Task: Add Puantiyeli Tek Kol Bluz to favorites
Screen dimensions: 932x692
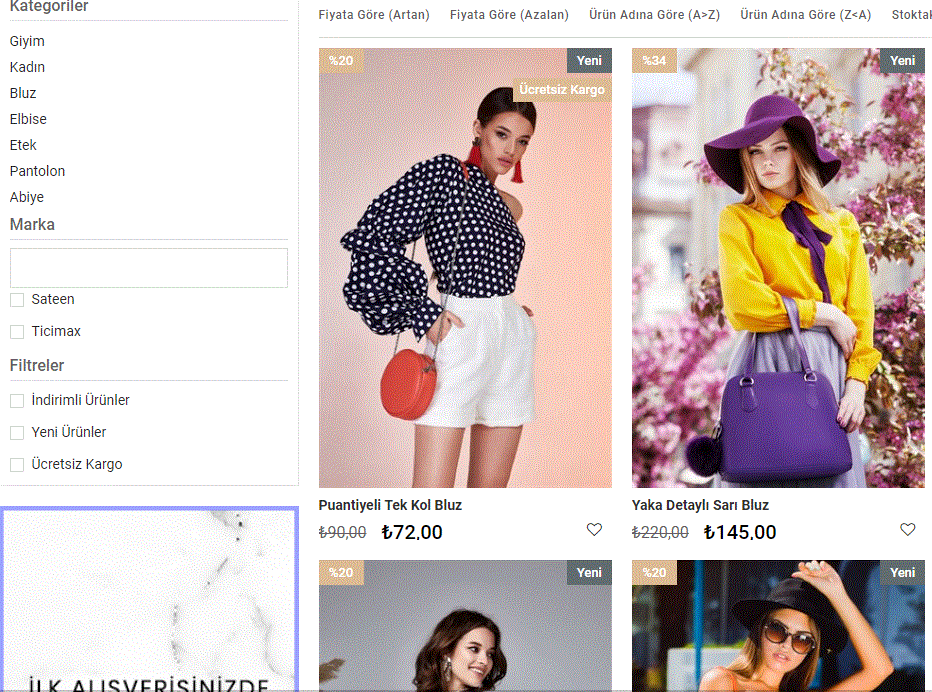Action: [594, 529]
